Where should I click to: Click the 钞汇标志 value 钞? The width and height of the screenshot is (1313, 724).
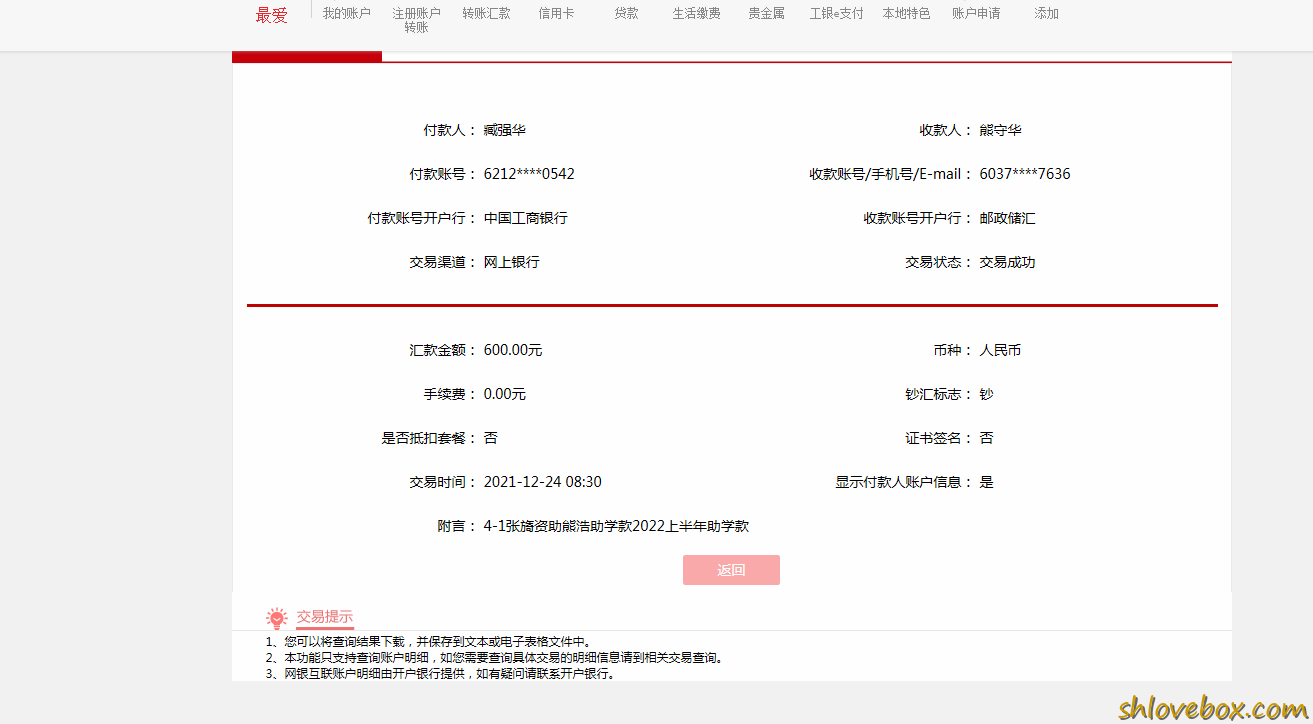click(987, 394)
